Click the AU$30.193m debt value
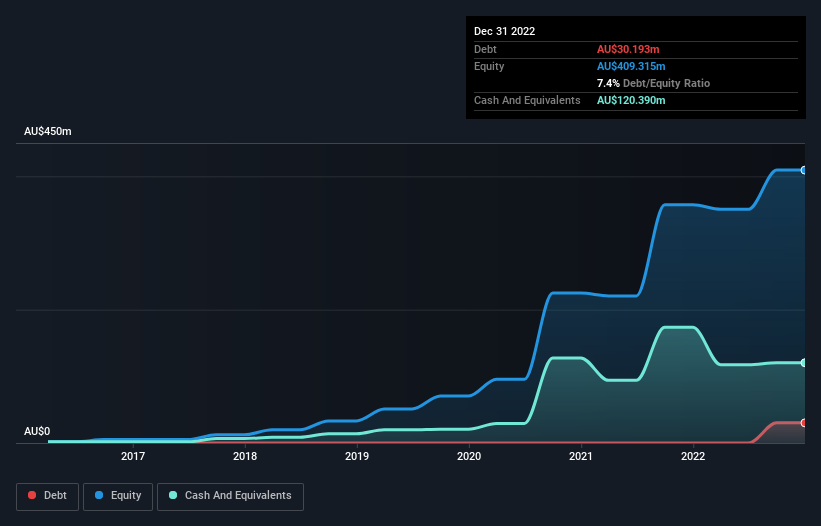Image resolution: width=821 pixels, height=526 pixels. pos(628,49)
